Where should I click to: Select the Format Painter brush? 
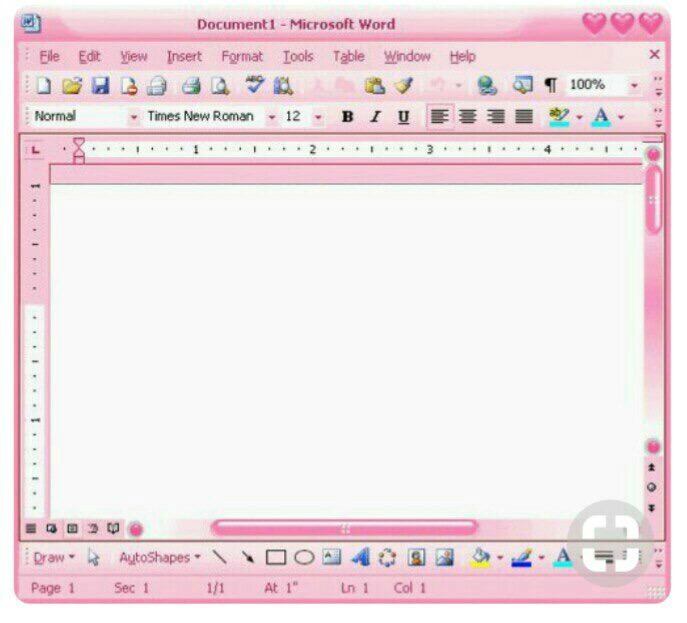pyautogui.click(x=404, y=85)
